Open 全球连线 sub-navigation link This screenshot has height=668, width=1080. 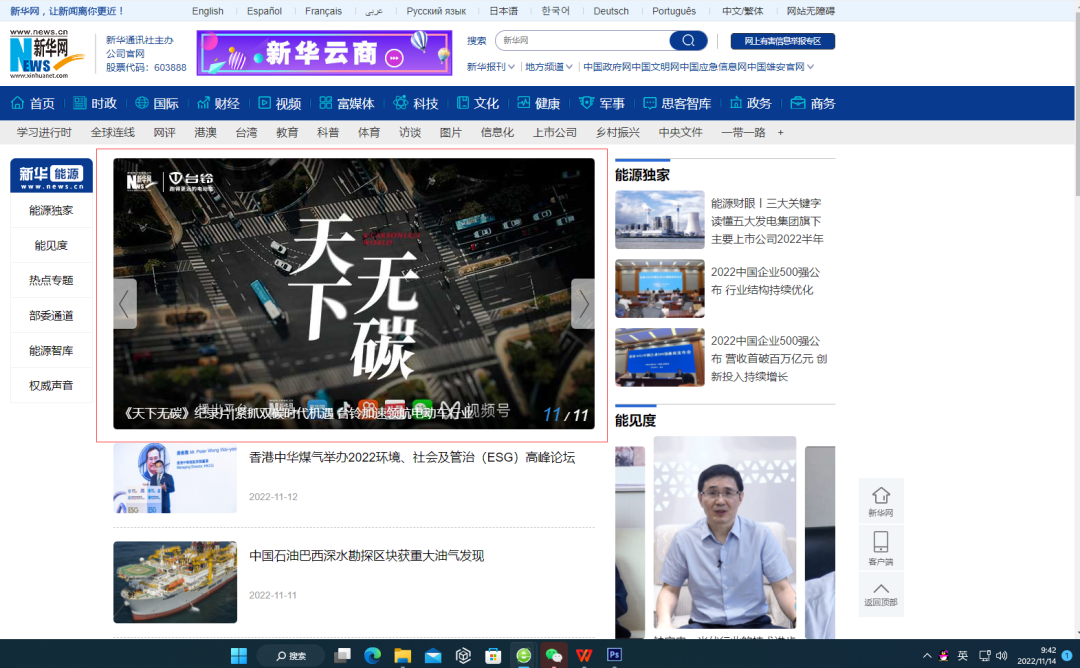point(113,132)
